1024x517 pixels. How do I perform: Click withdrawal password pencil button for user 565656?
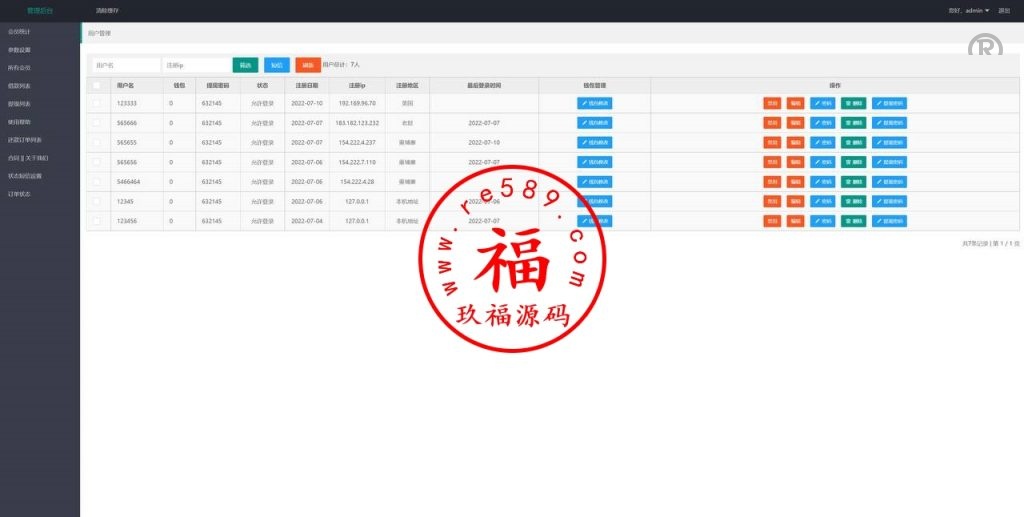coord(889,162)
